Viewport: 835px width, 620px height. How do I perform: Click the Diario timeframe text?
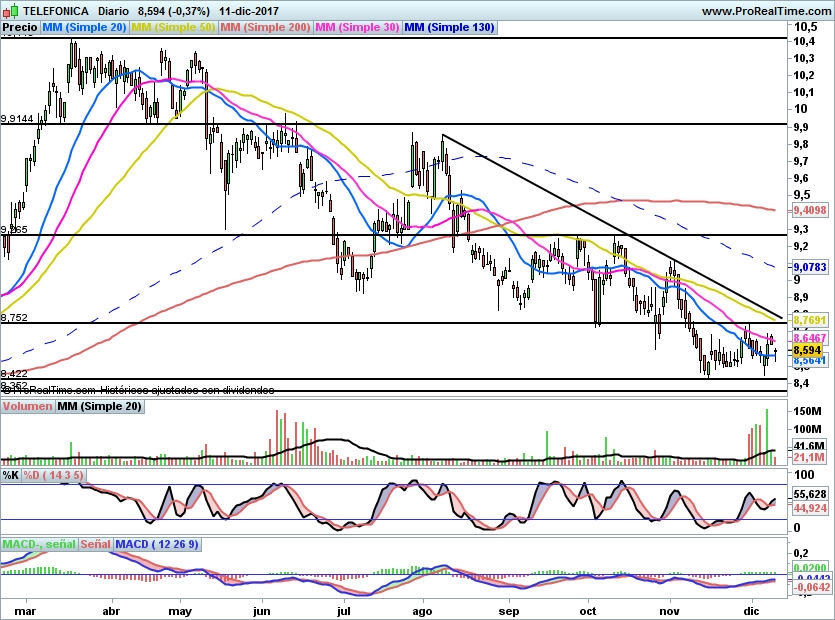pyautogui.click(x=113, y=11)
